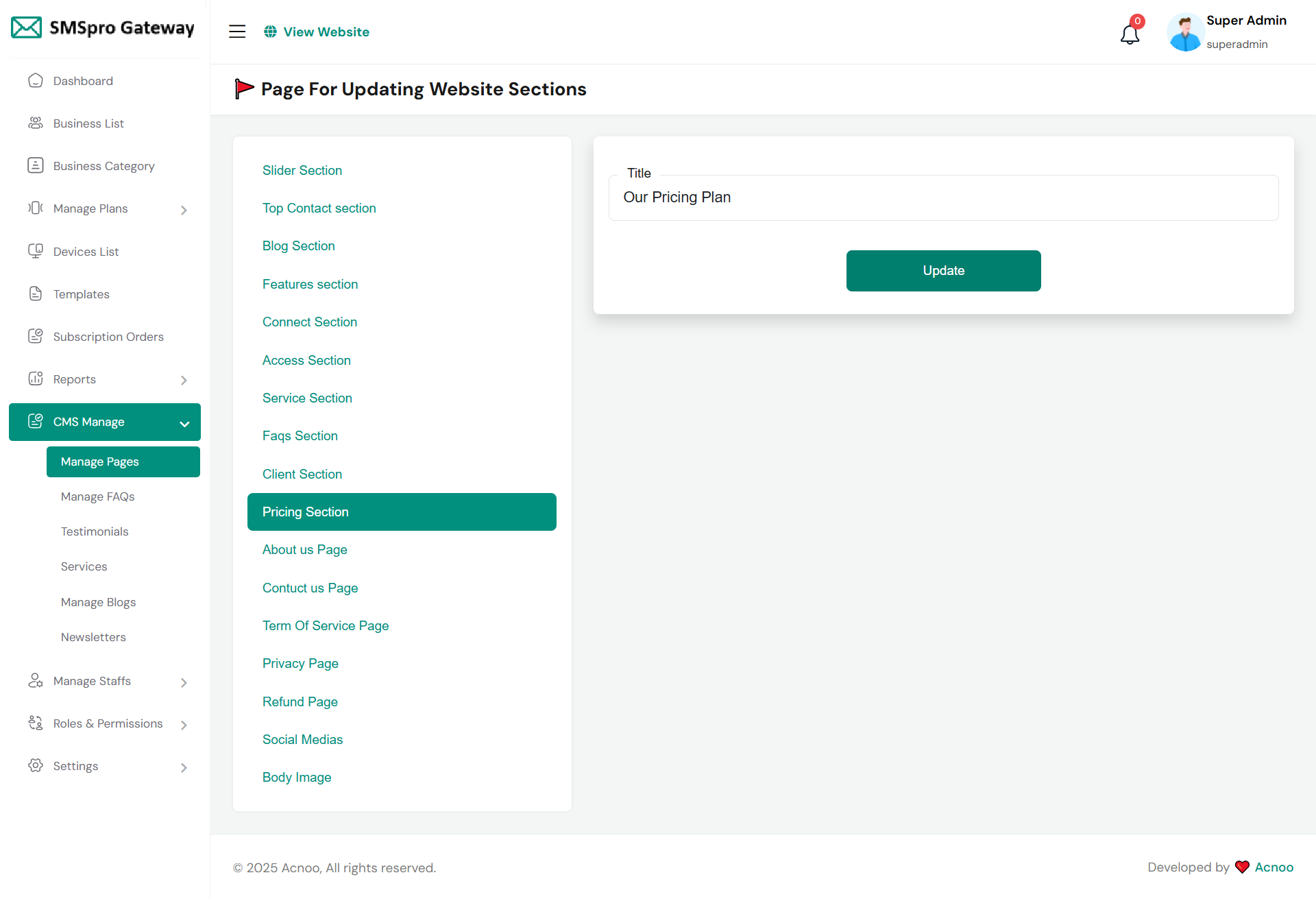This screenshot has width=1316, height=899.
Task: Click the Business List people icon
Action: [36, 123]
